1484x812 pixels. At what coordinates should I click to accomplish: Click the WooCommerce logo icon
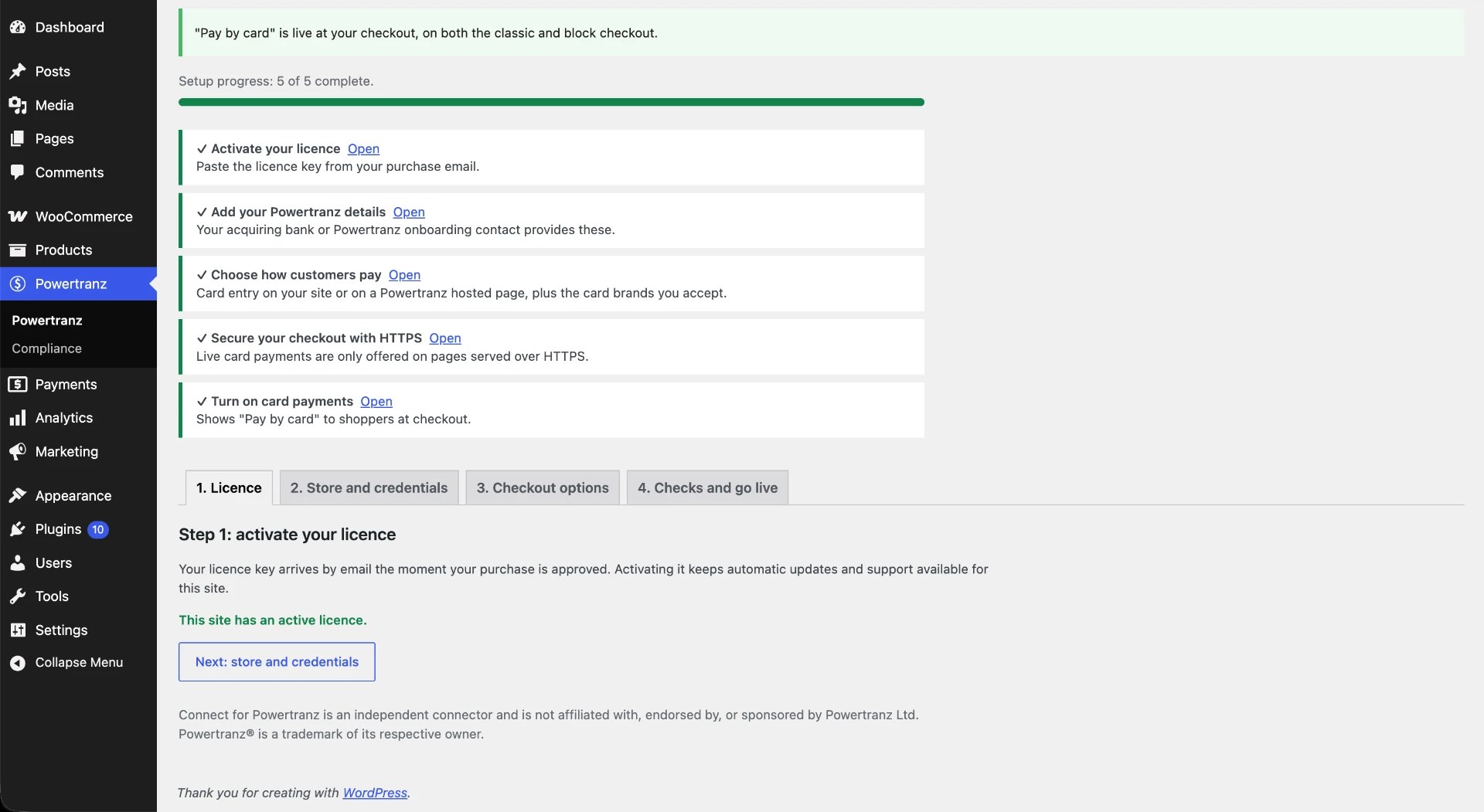(x=18, y=216)
